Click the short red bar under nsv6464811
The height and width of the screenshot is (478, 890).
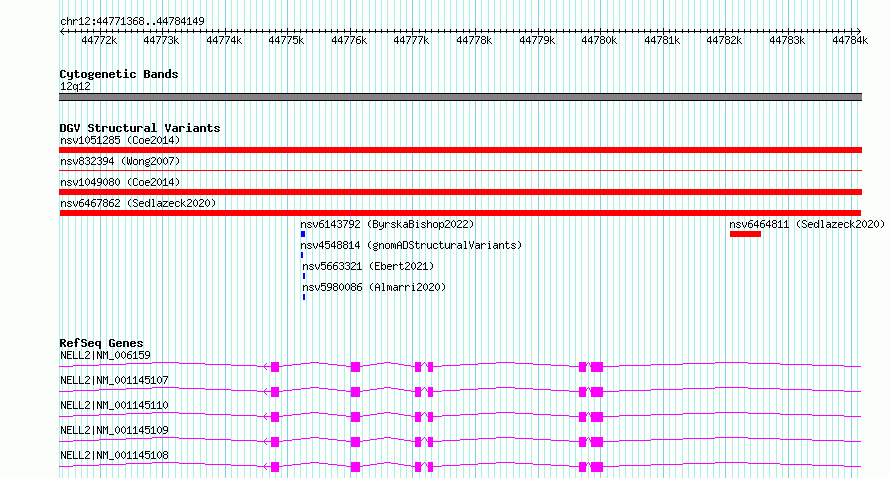[745, 234]
